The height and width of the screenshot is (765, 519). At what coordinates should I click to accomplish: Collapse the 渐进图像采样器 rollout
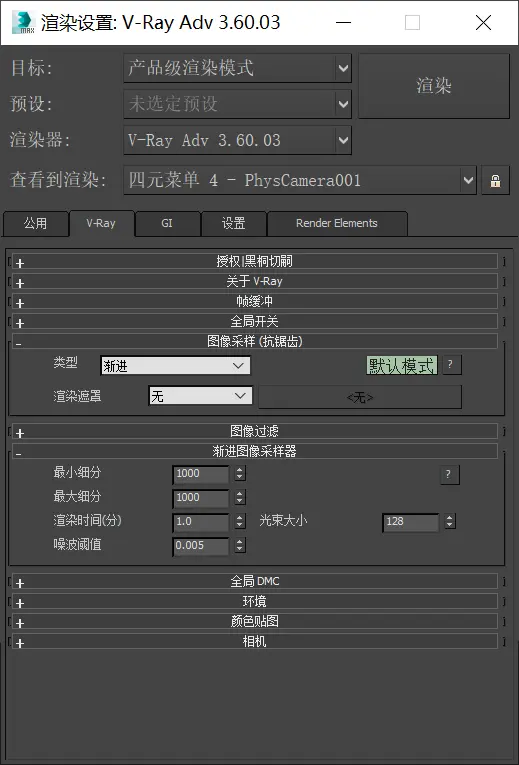pyautogui.click(x=255, y=451)
